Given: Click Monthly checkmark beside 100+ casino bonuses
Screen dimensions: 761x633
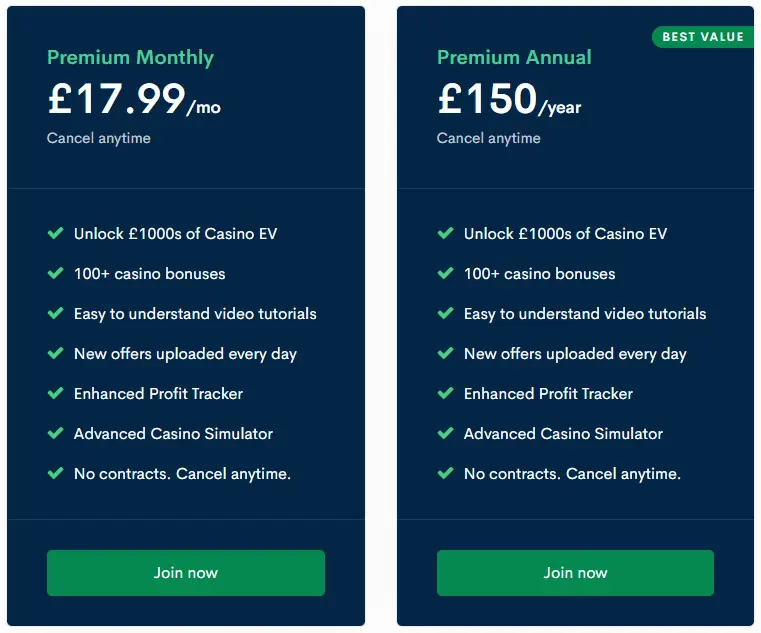Looking at the screenshot, I should click(x=56, y=274).
